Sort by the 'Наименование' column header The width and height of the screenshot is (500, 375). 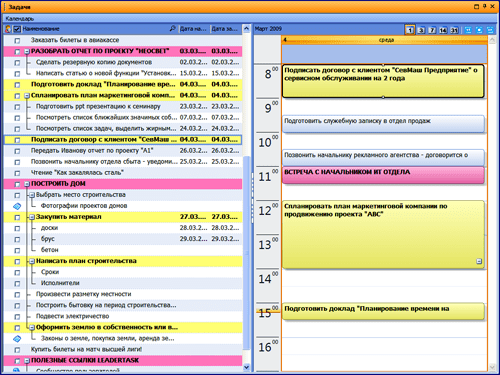[41, 29]
